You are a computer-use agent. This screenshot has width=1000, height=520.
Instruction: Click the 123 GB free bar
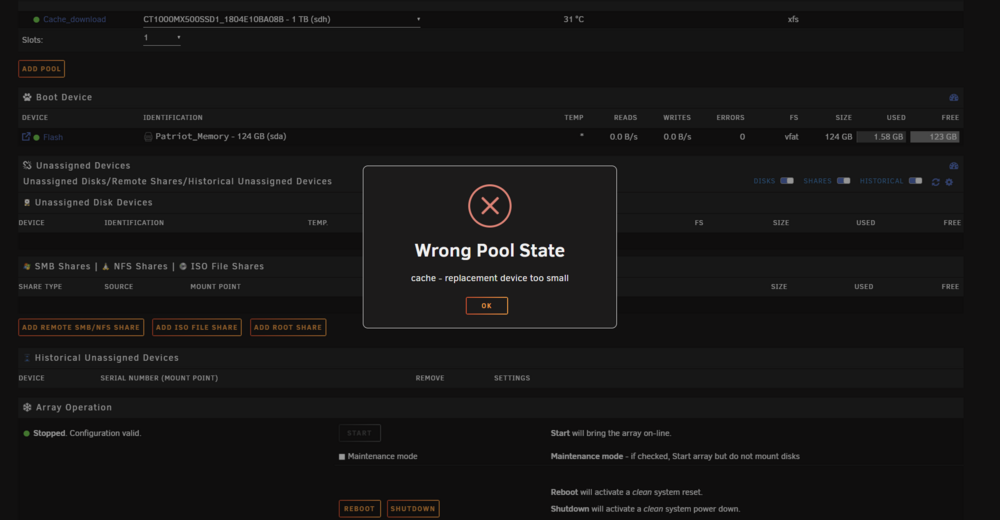pyautogui.click(x=935, y=137)
